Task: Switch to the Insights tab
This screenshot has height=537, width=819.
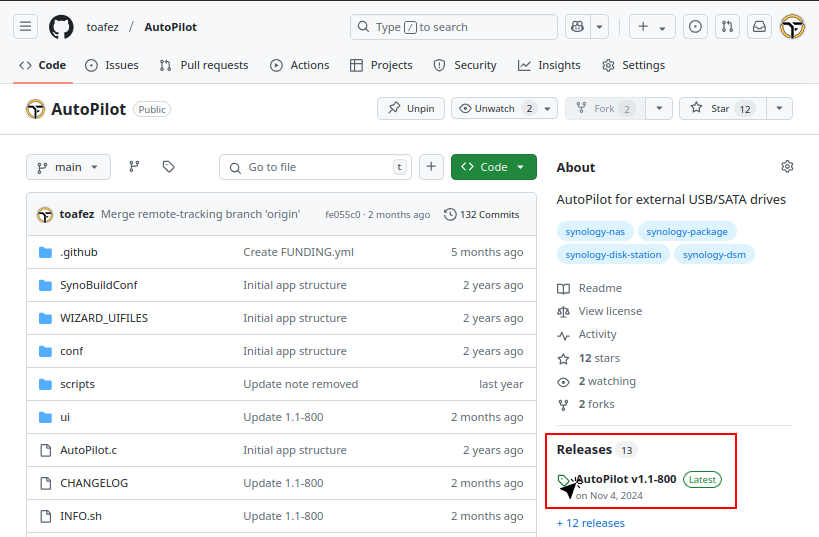Action: click(x=549, y=65)
